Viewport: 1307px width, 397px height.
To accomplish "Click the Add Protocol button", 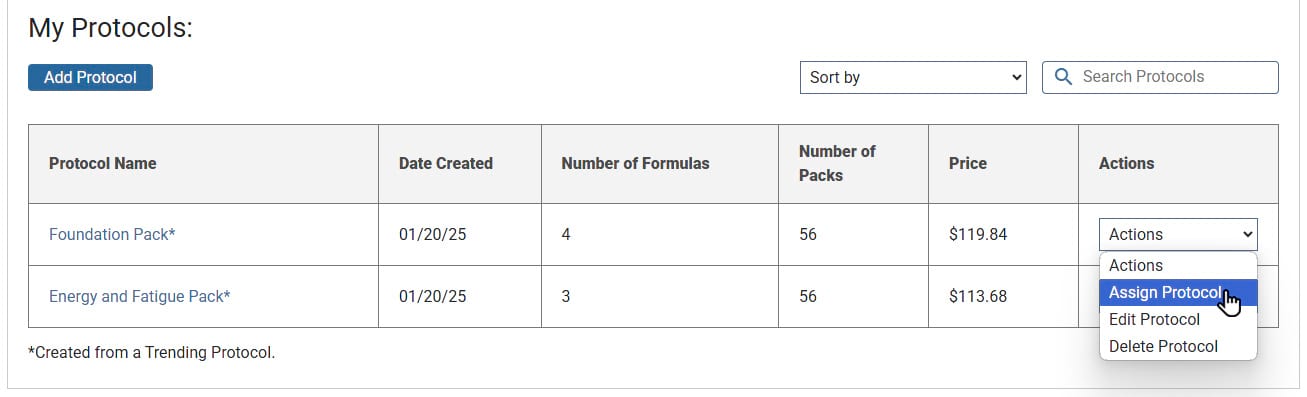I will tap(90, 77).
